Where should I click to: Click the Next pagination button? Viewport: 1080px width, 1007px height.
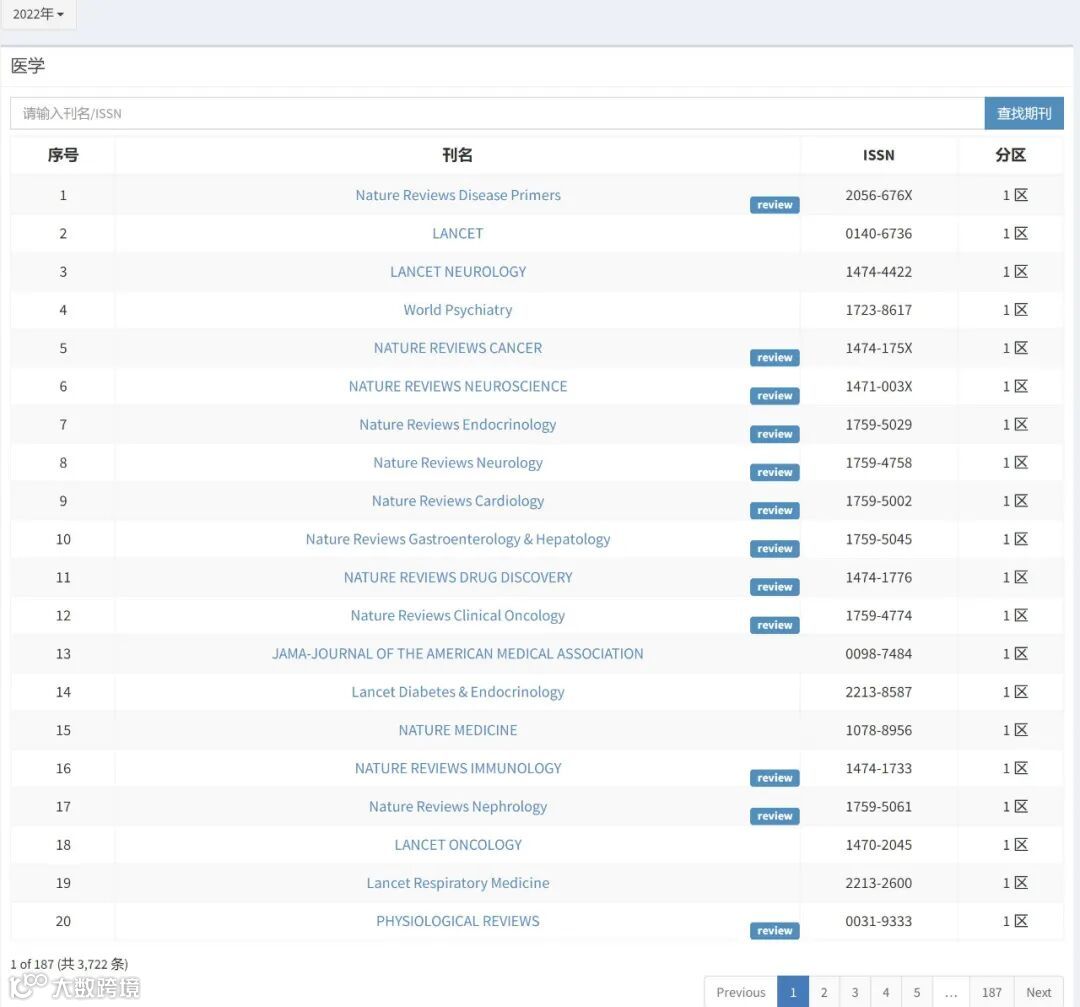coord(1038,992)
